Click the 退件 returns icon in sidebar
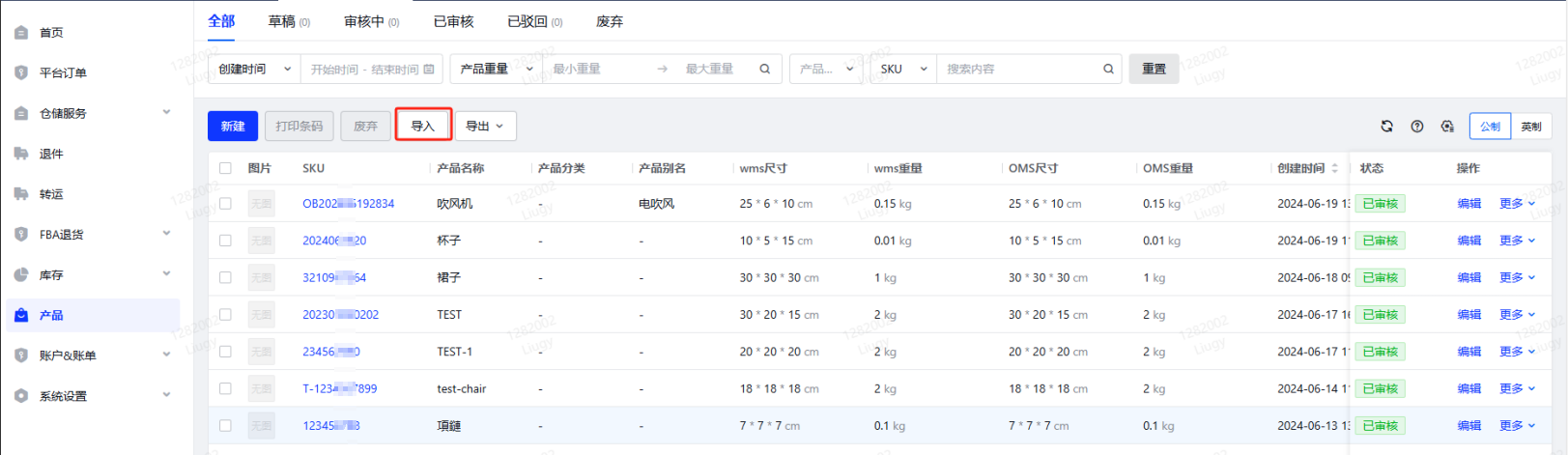 21,154
